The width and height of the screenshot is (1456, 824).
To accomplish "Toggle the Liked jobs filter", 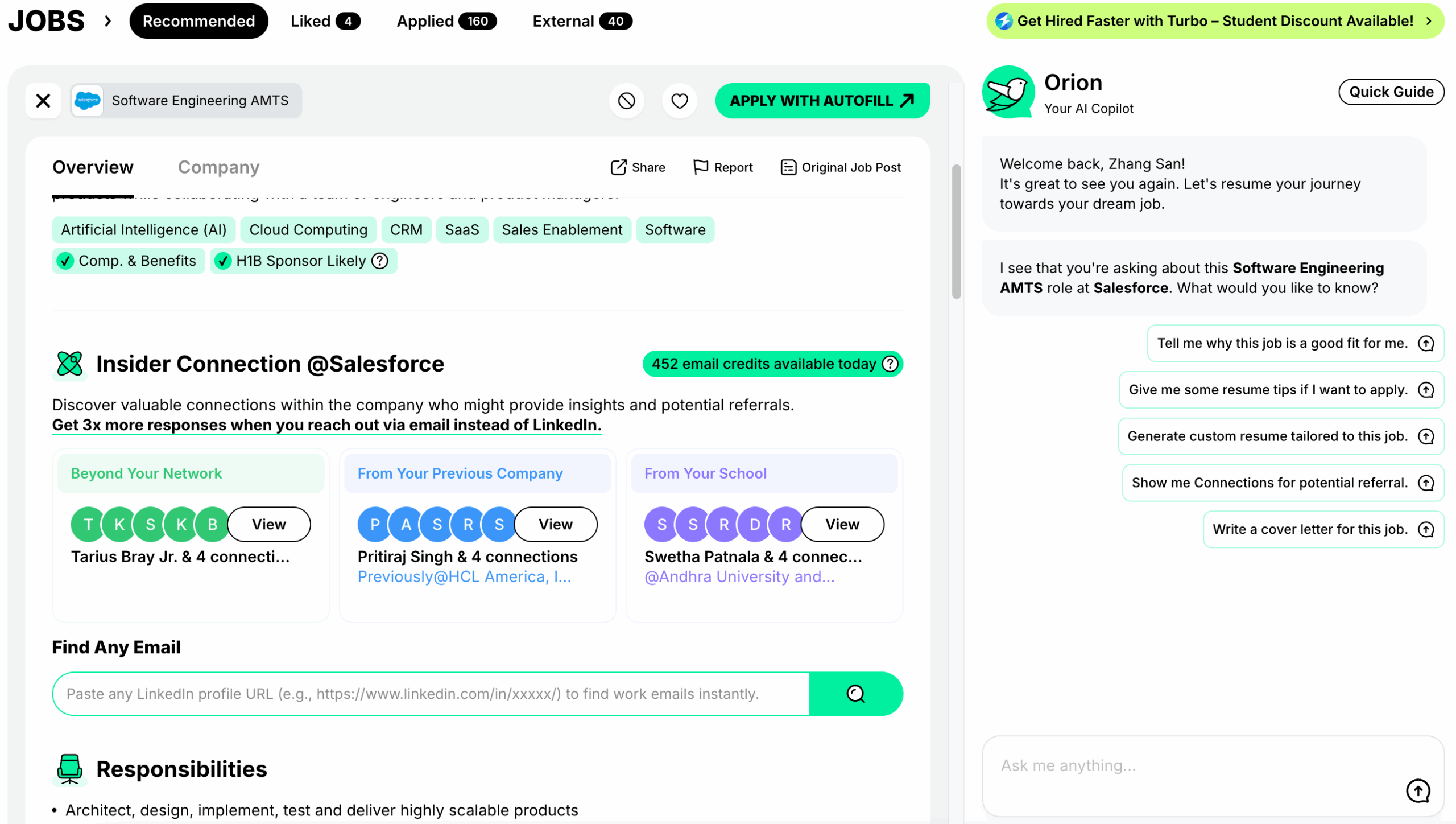I will [325, 21].
